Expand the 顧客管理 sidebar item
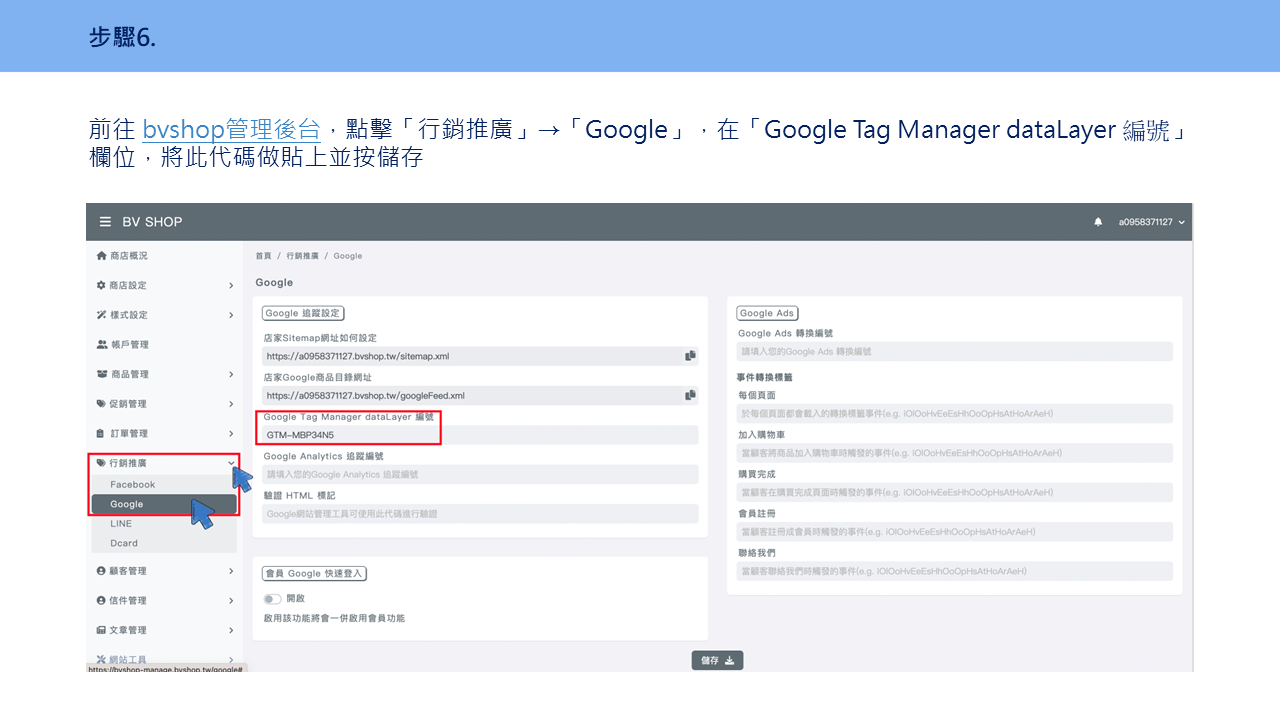 164,571
